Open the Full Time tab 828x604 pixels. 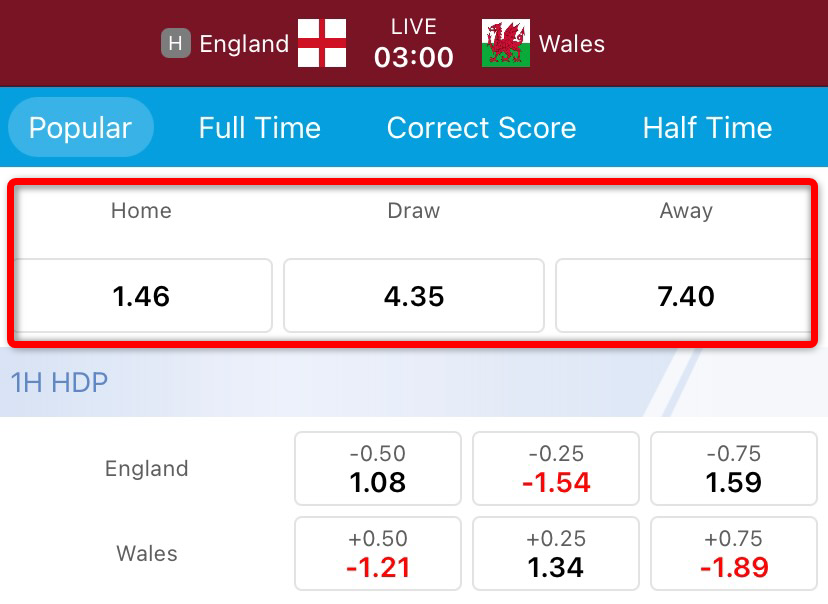point(260,128)
